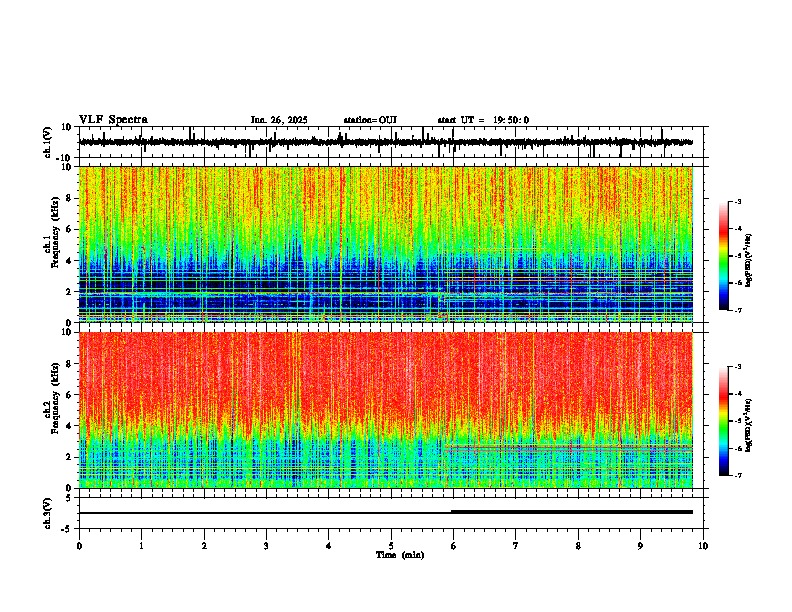This screenshot has width=792, height=612.
Task: Select the date text "Jan. 26, 2025"
Action: click(279, 120)
